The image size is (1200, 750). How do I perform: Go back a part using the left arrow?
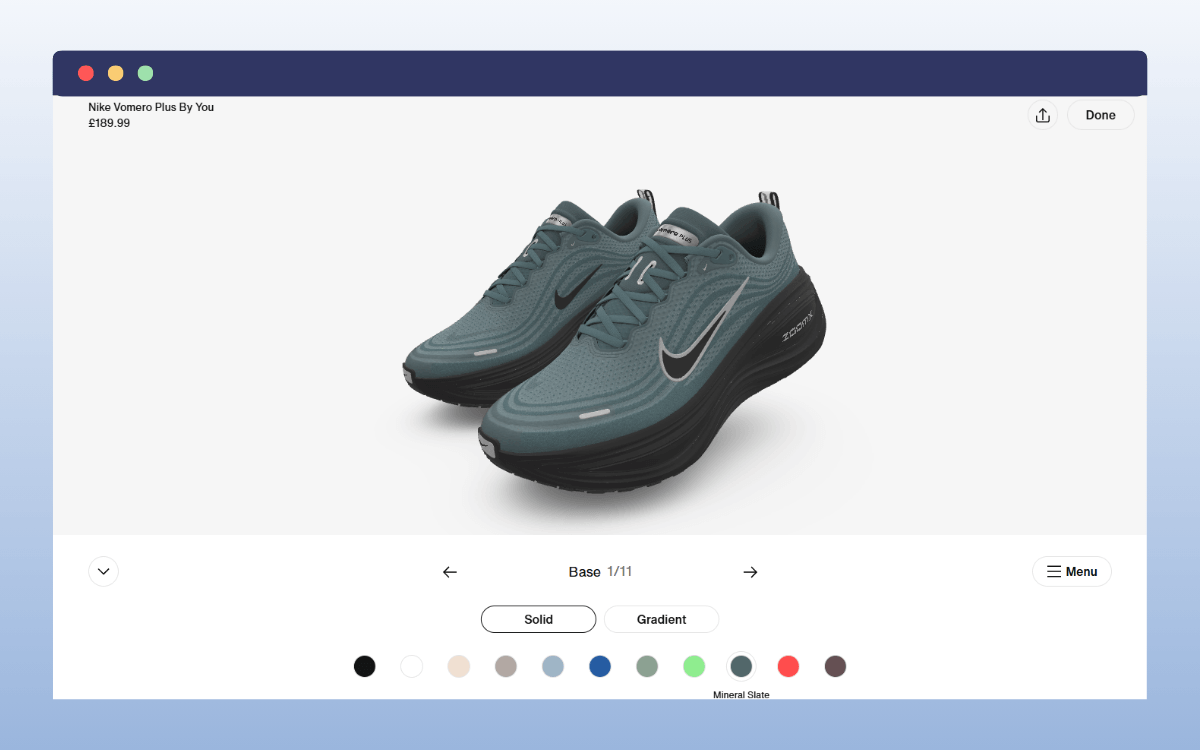[450, 571]
